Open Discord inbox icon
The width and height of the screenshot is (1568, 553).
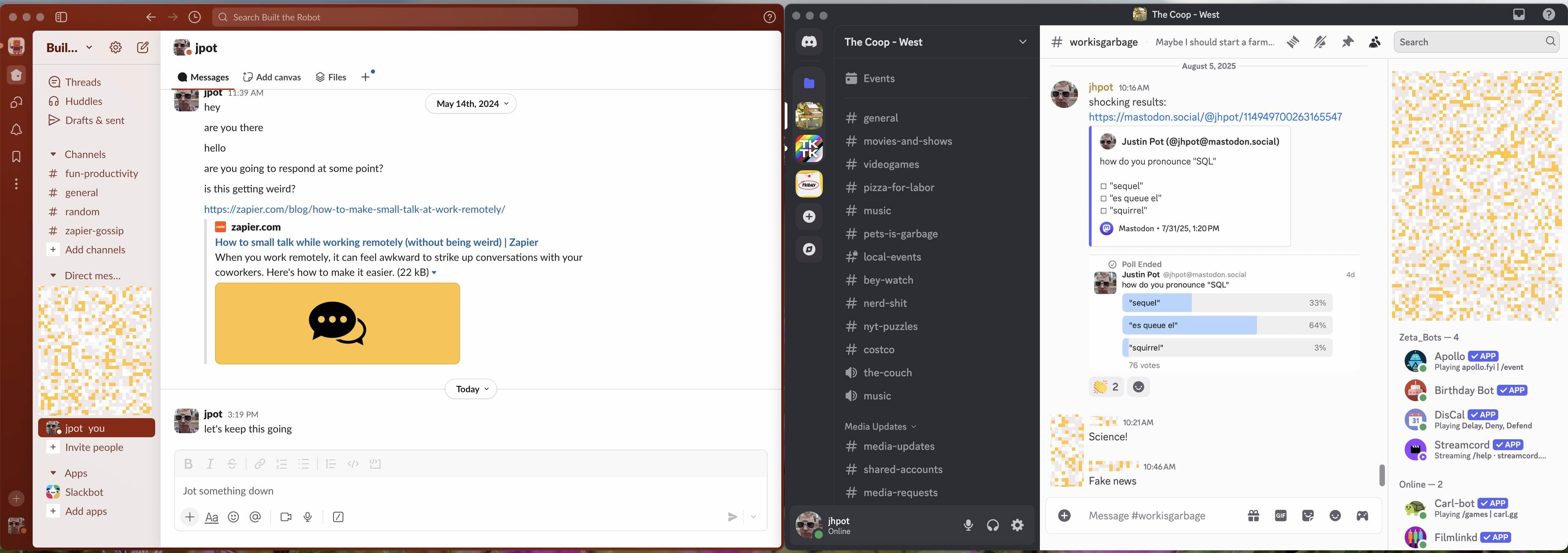[1519, 15]
